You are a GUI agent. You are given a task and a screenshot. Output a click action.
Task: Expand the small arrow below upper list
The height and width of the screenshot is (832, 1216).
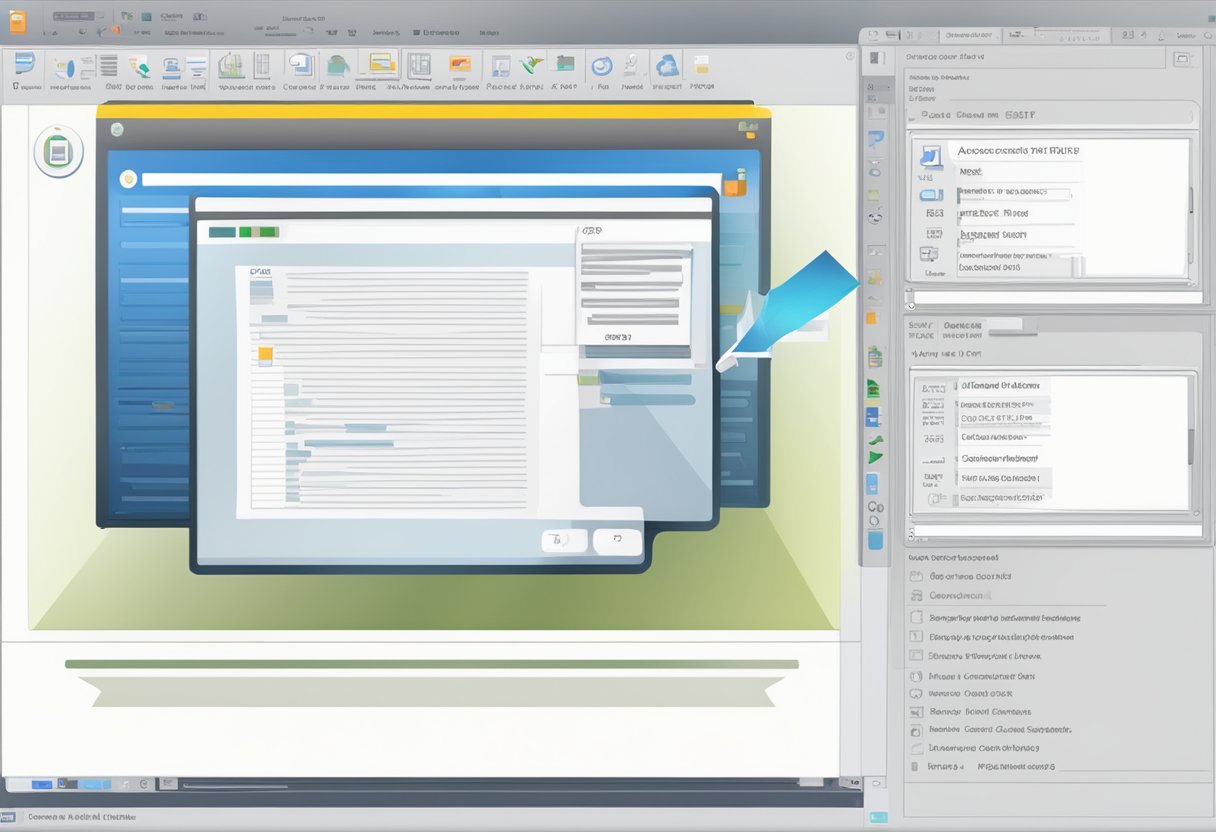911,296
